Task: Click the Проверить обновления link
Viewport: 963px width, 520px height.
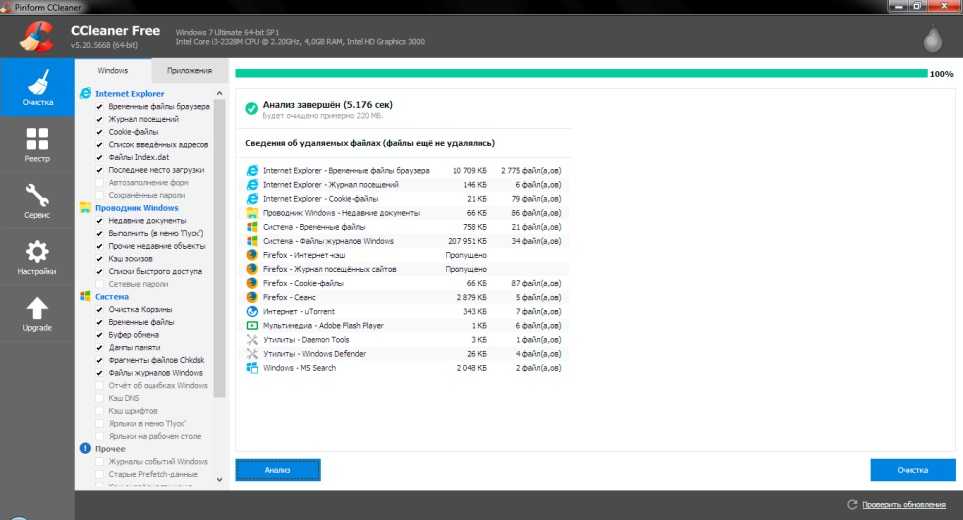Action: (x=902, y=504)
